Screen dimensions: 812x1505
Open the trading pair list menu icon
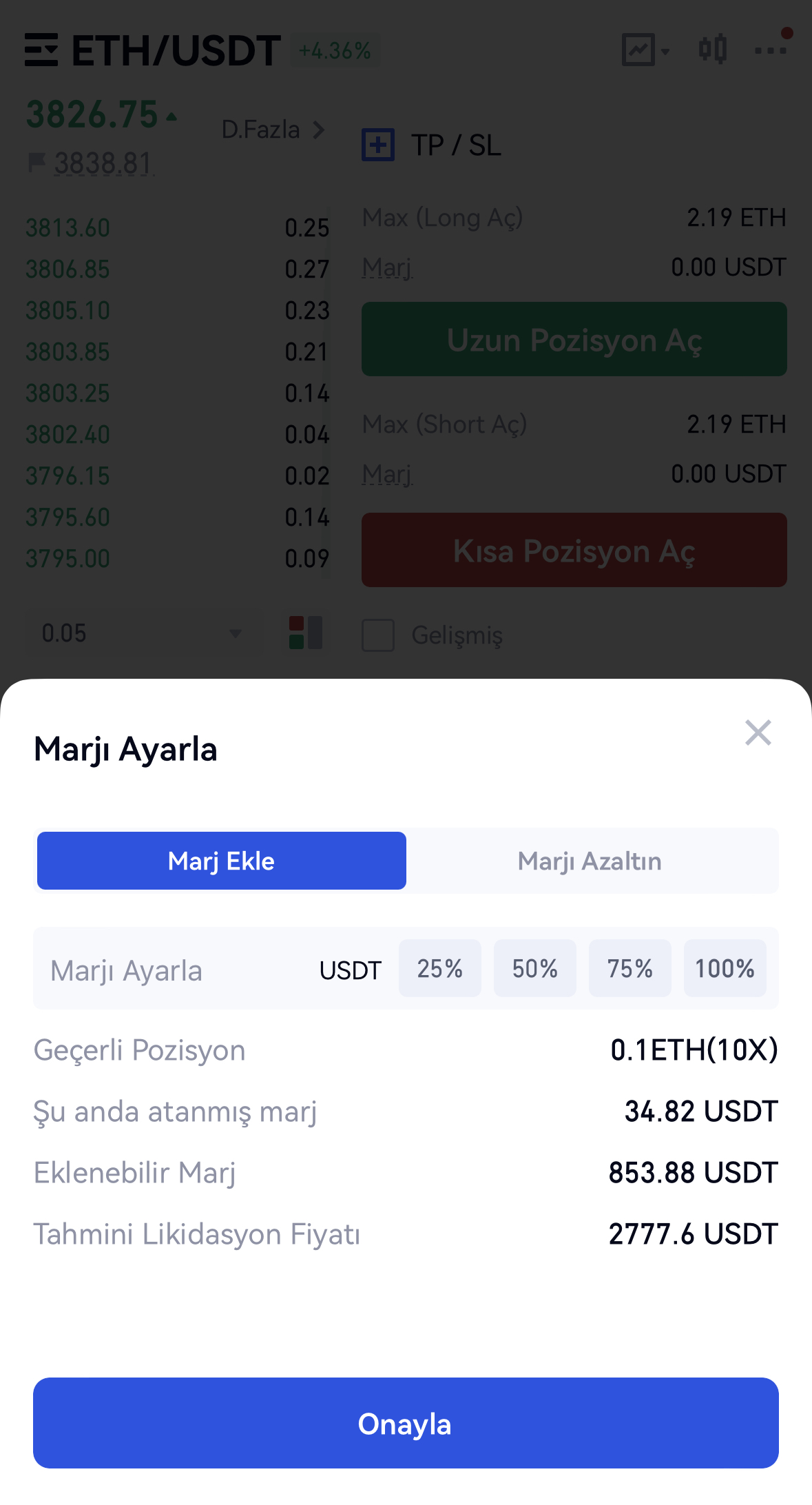[41, 50]
